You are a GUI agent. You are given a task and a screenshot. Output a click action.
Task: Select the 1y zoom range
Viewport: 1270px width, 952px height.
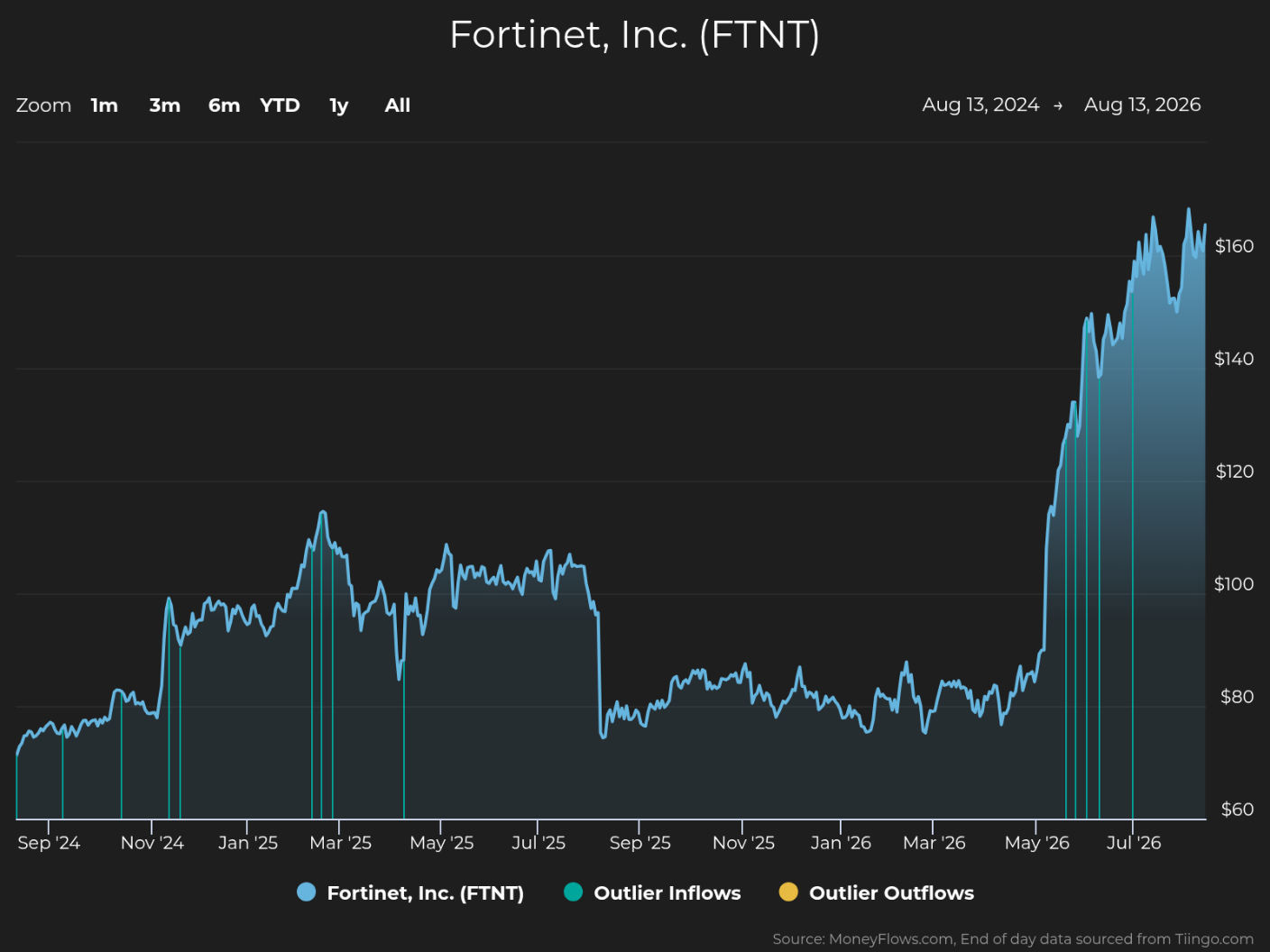[339, 105]
